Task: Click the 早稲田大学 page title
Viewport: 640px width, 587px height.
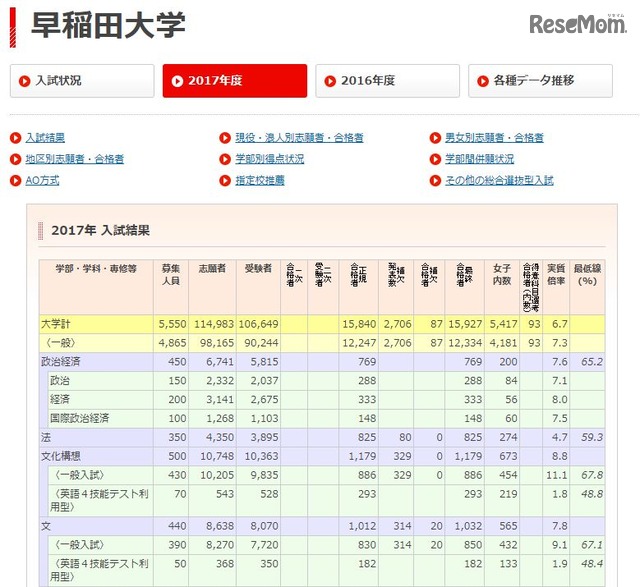Action: click(108, 25)
